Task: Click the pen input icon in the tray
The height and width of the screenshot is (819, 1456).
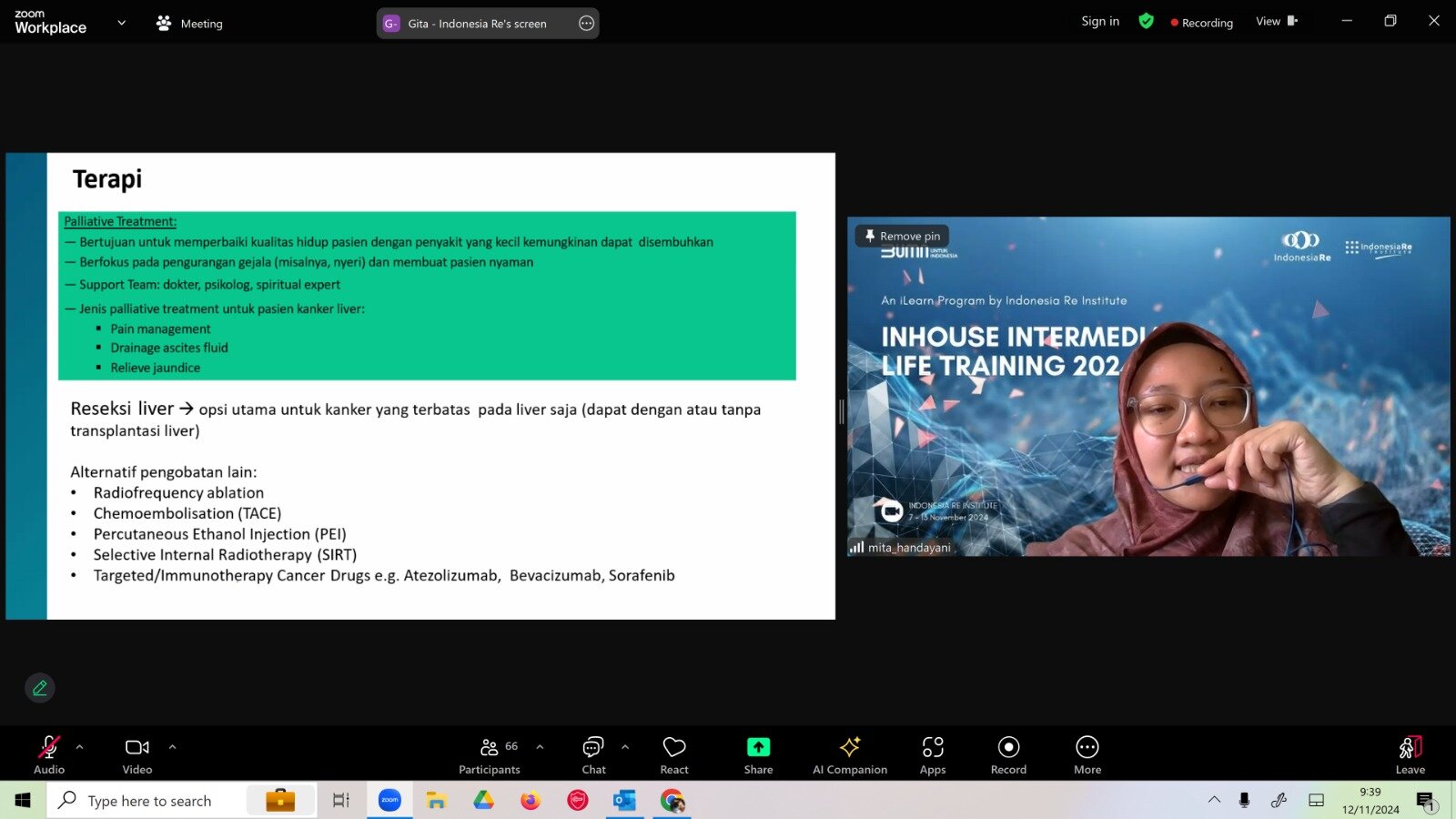Action: tap(1279, 801)
